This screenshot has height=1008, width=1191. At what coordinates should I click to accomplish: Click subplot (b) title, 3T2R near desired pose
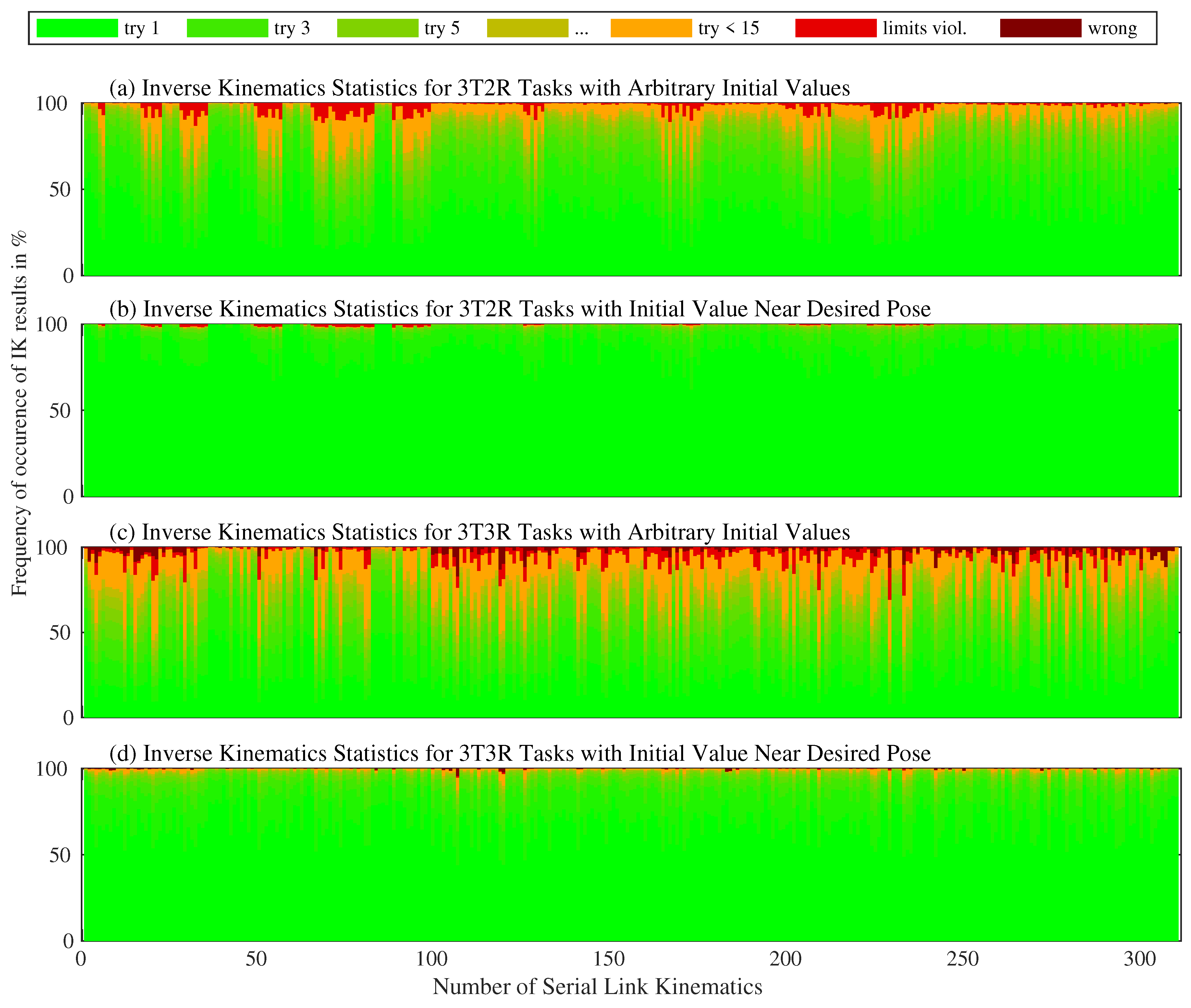[520, 309]
